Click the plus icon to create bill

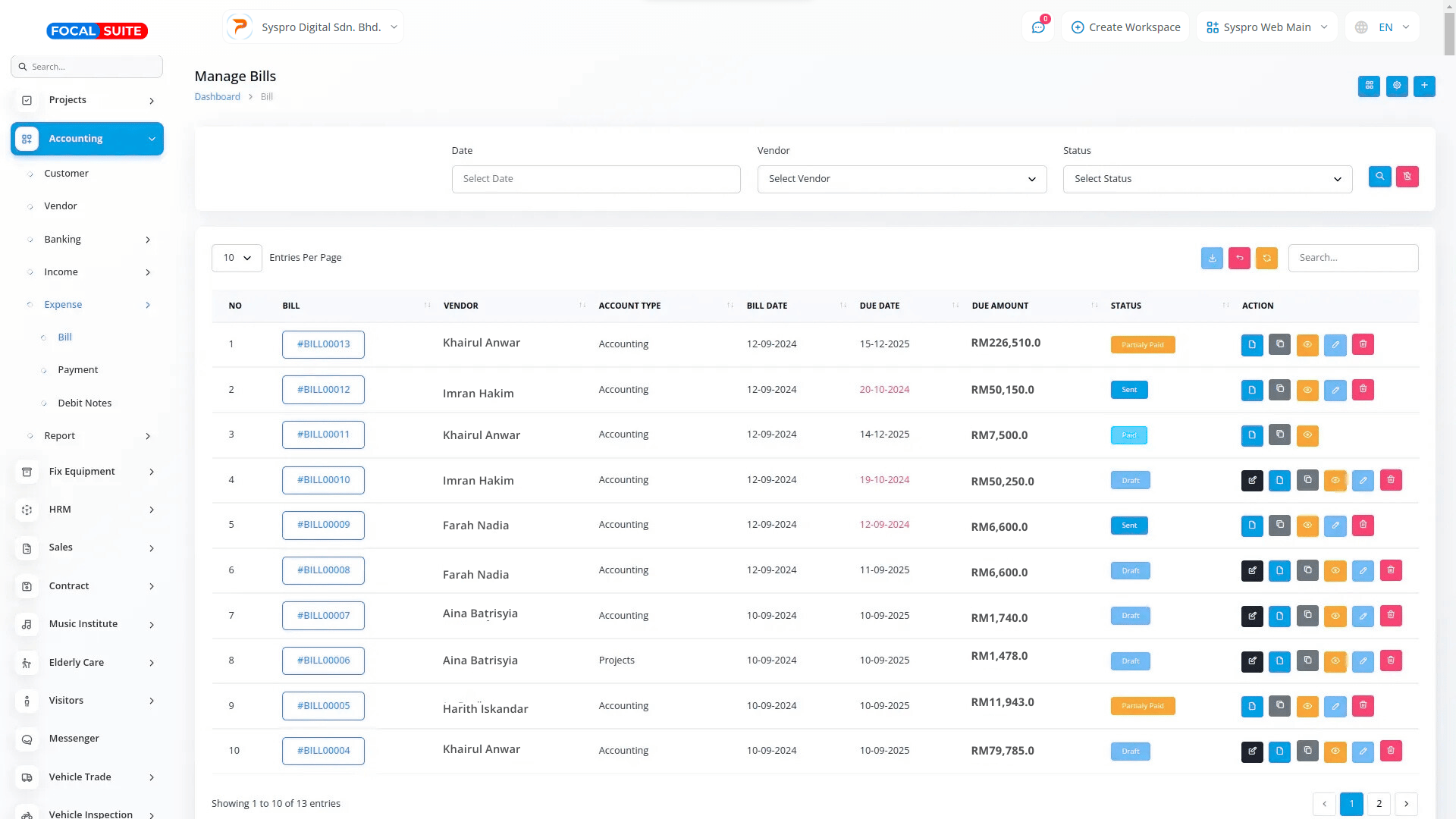(x=1424, y=86)
